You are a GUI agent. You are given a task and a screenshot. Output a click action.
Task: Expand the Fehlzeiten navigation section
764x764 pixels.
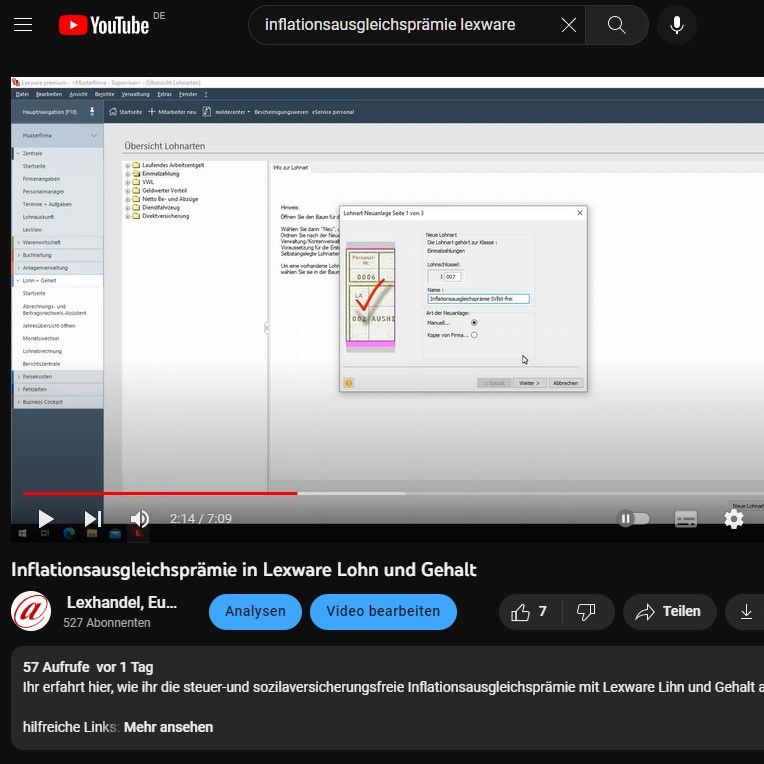(x=19, y=389)
